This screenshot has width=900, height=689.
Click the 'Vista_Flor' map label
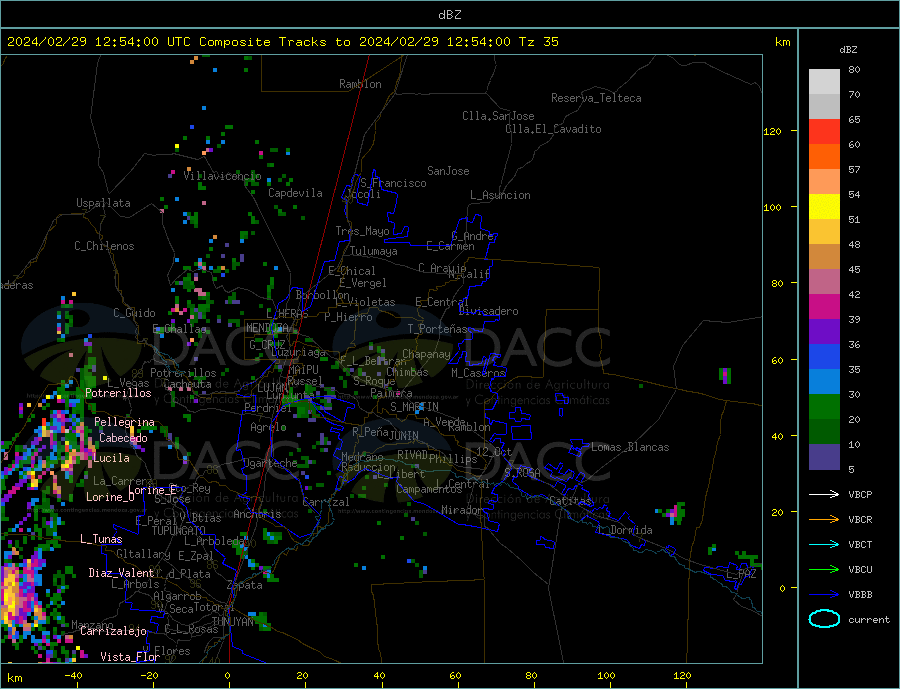[x=130, y=657]
